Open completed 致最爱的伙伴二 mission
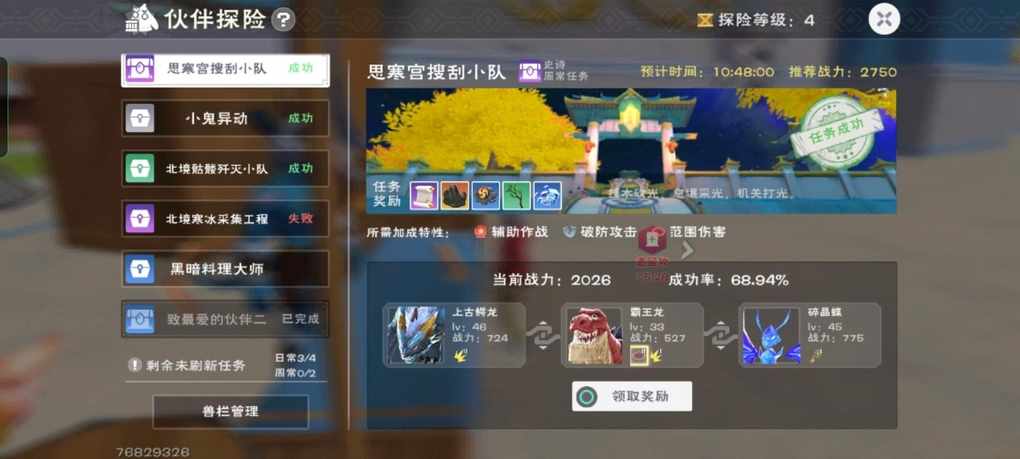Screen dimensions: 1020x459 [225, 319]
